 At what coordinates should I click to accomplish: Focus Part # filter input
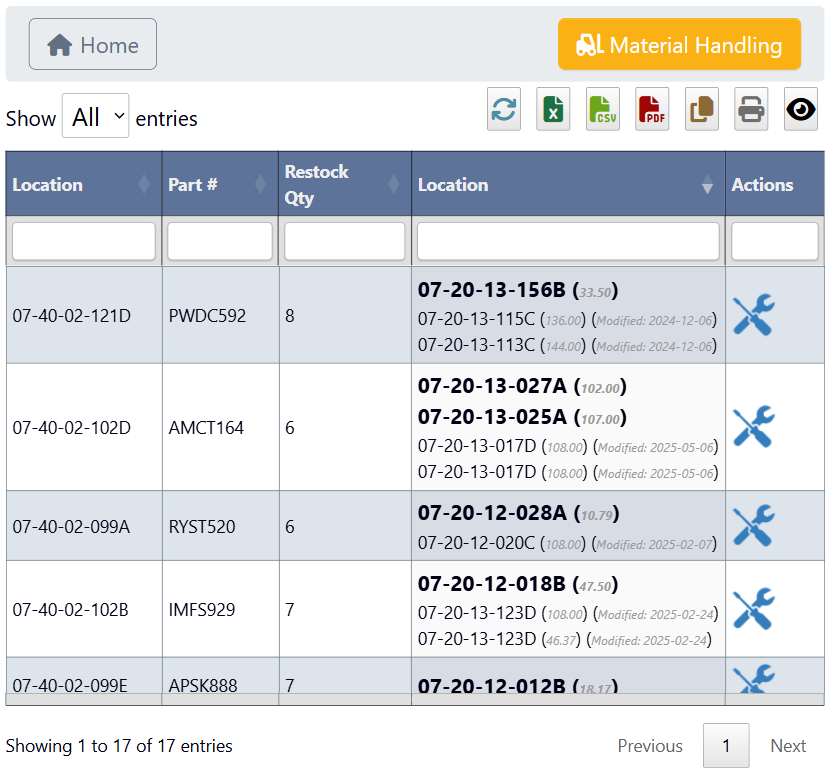220,241
